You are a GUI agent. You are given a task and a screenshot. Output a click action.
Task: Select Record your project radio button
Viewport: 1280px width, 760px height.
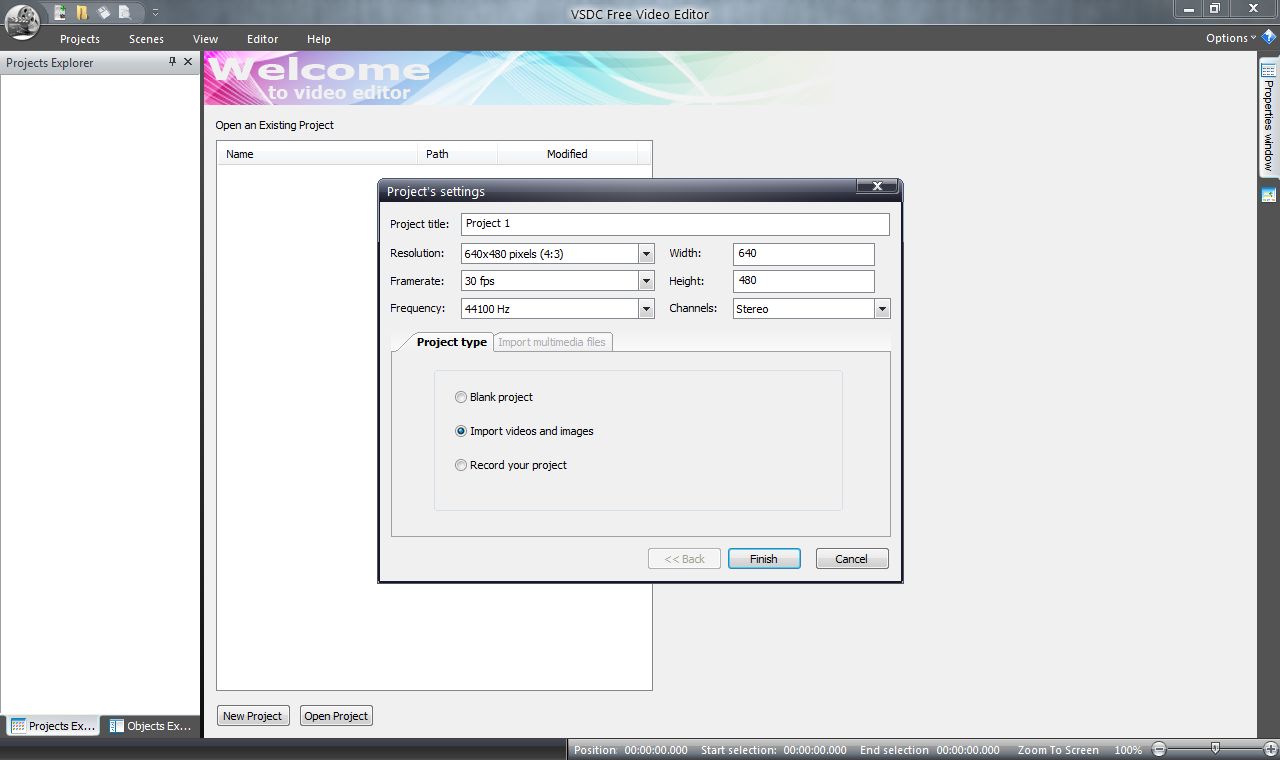461,465
